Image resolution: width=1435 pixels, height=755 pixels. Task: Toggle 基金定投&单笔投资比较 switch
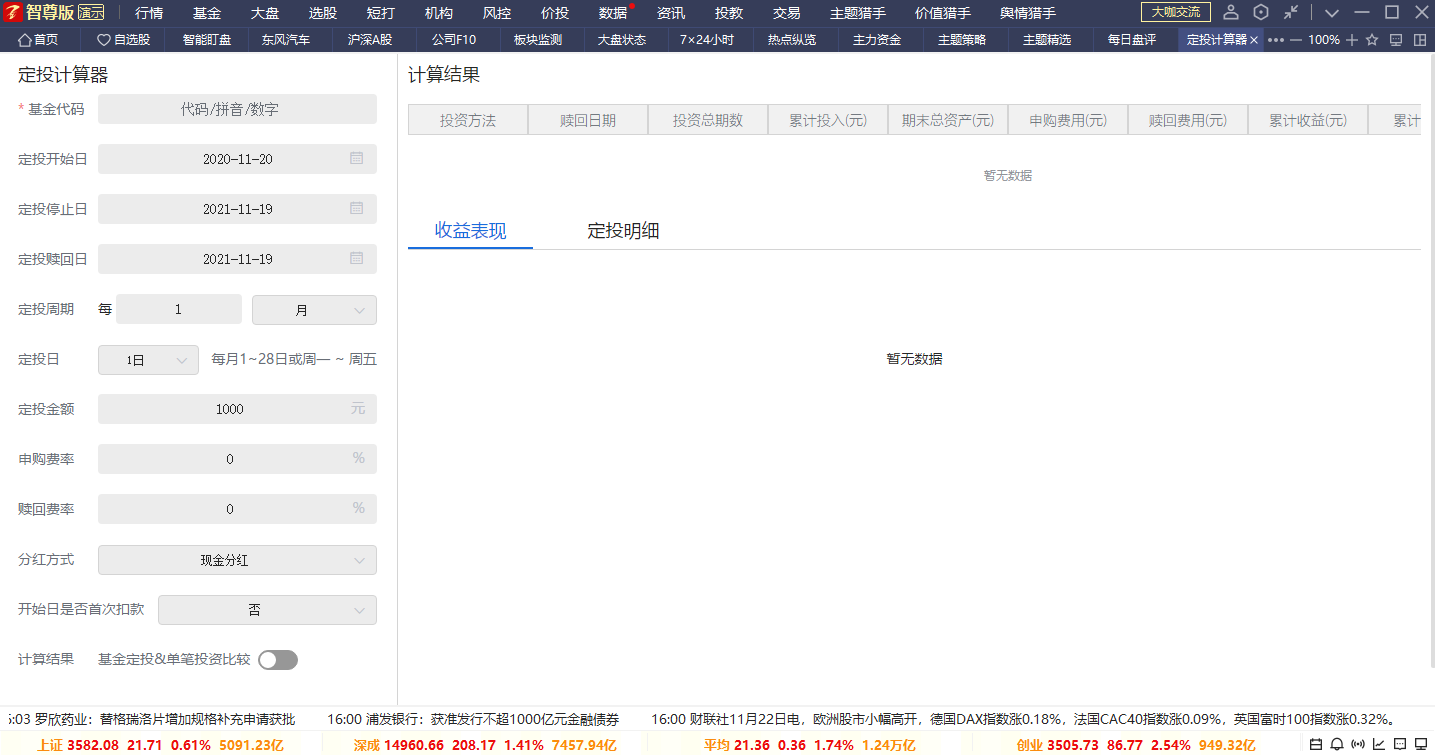click(x=277, y=660)
